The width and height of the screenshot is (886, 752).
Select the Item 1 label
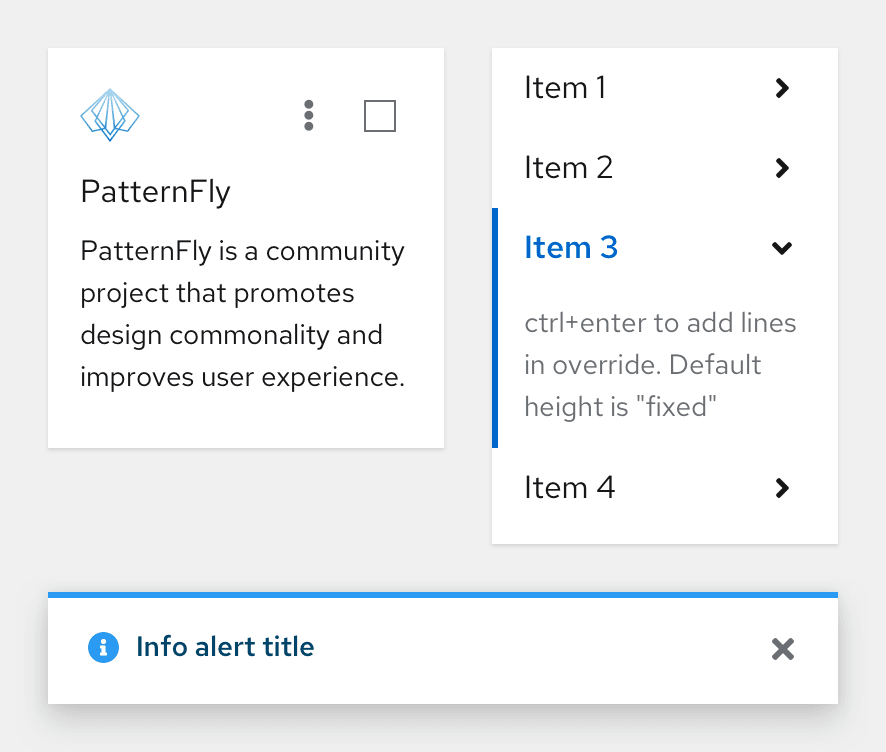[565, 88]
